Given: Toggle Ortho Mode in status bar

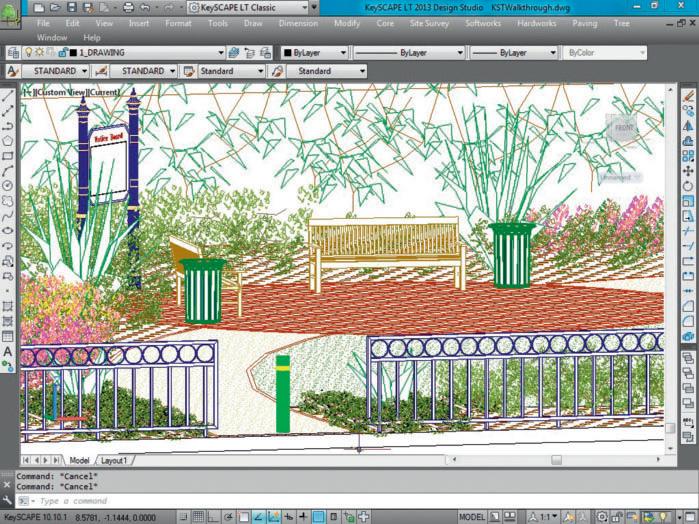Looking at the screenshot, I should 214,517.
